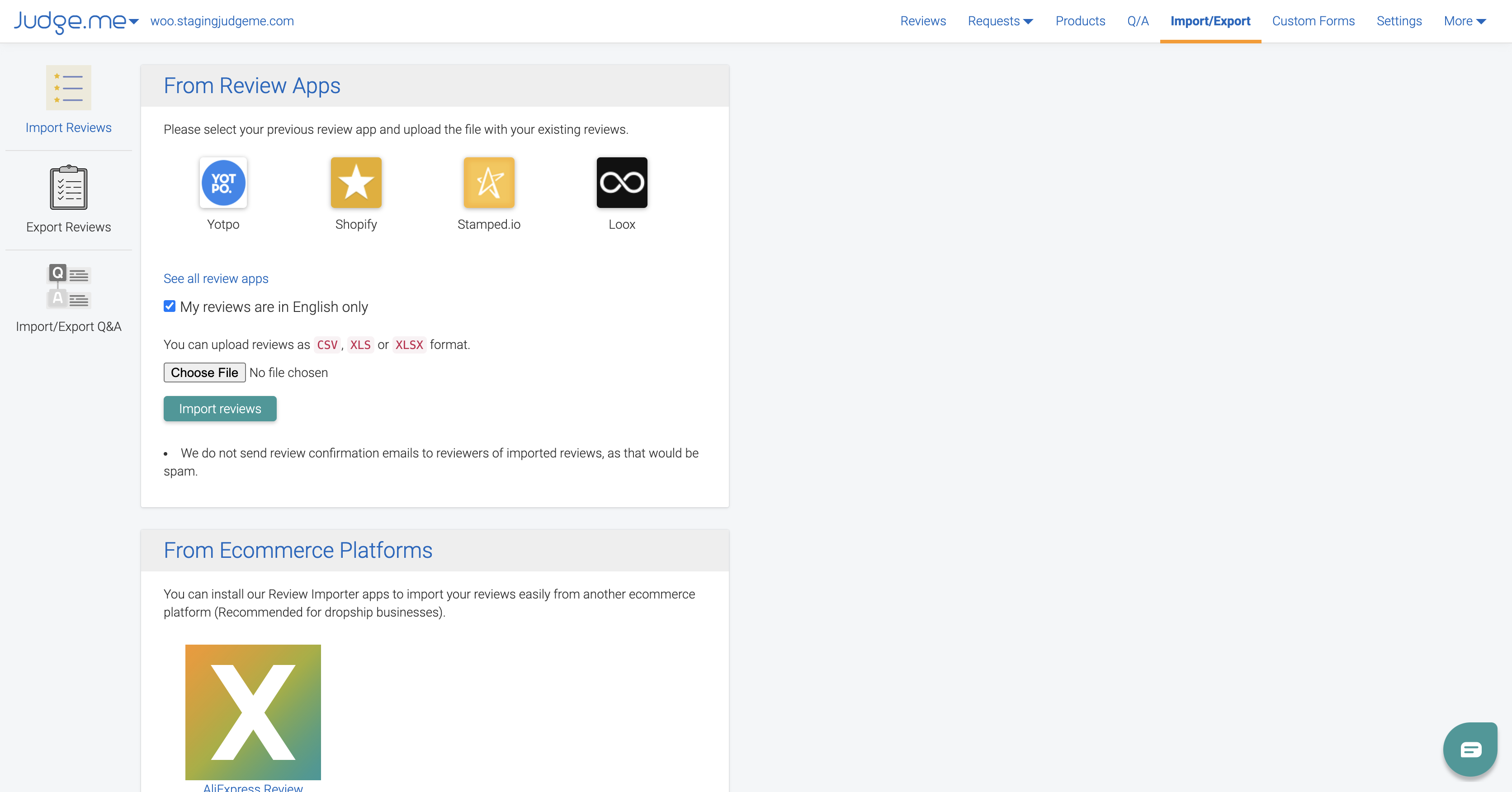Click the Choose File button

pyautogui.click(x=204, y=372)
